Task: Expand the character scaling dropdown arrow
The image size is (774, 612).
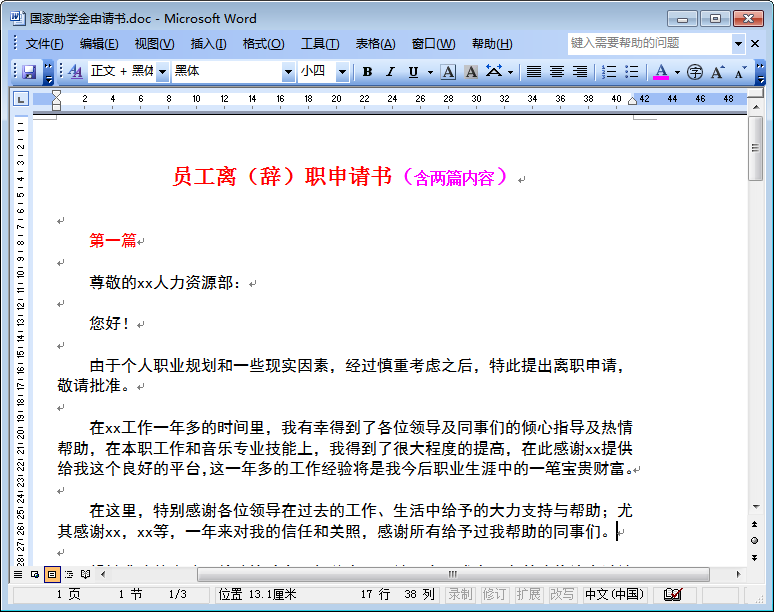Action: [510, 72]
